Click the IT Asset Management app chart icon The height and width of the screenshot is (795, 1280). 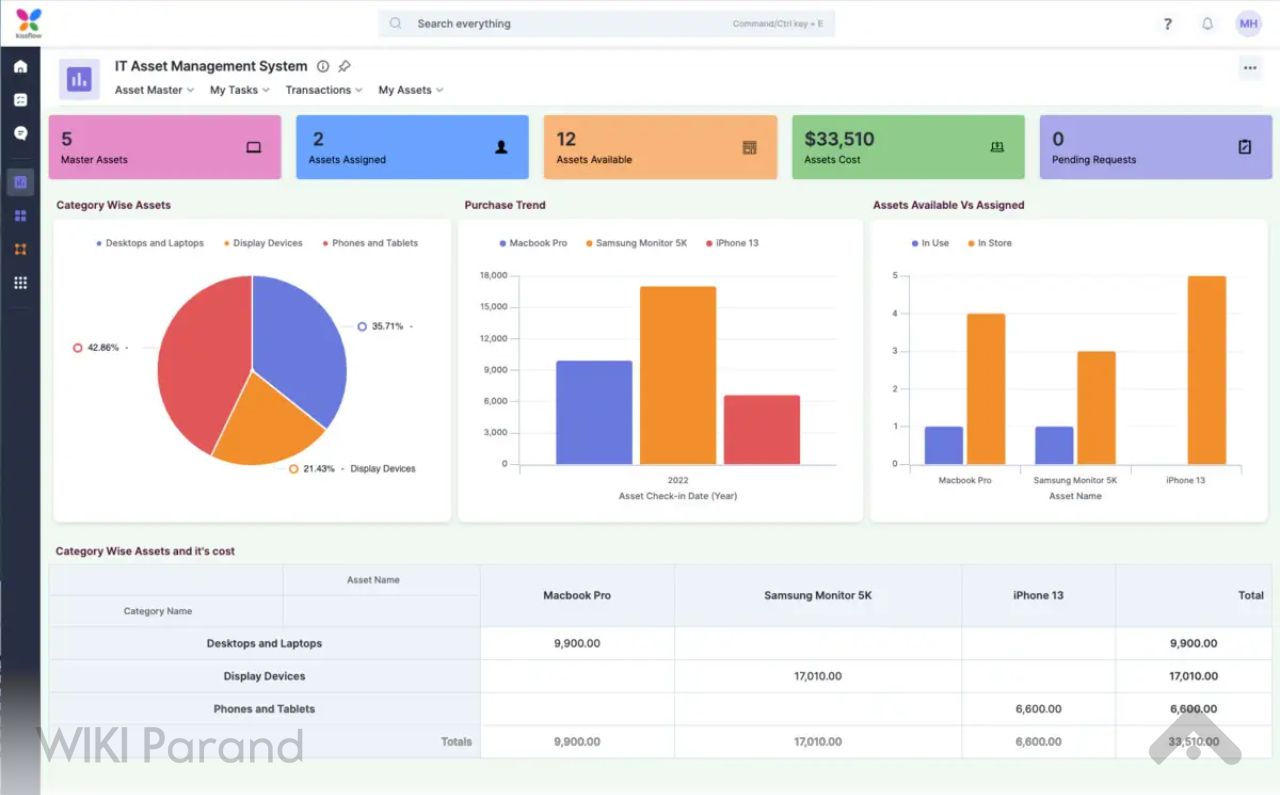79,79
